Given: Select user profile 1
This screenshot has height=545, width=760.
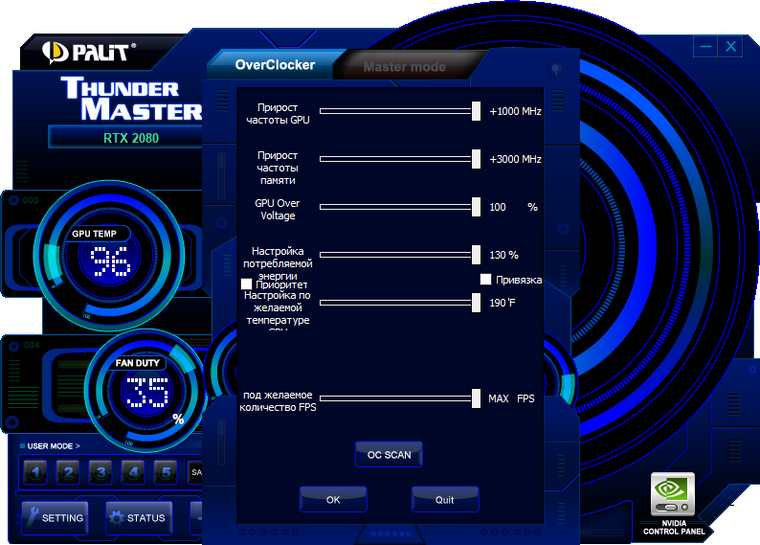Looking at the screenshot, I should coord(35,472).
